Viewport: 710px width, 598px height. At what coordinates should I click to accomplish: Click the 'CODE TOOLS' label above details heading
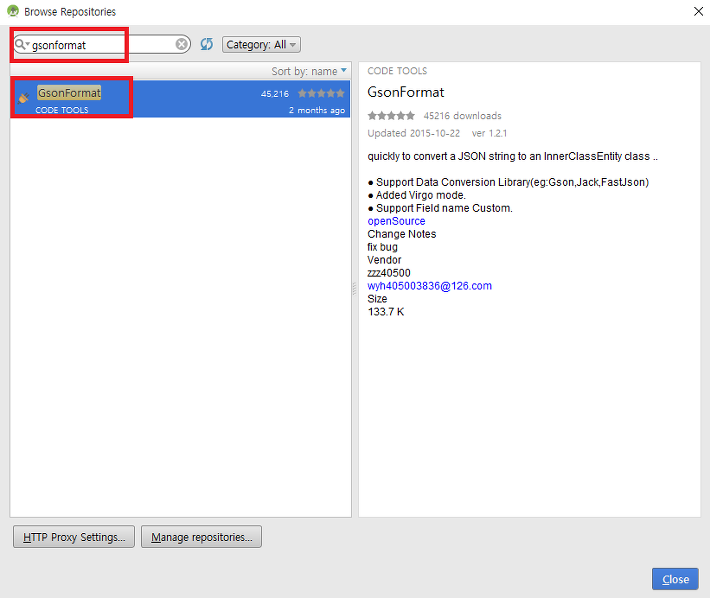tap(397, 71)
